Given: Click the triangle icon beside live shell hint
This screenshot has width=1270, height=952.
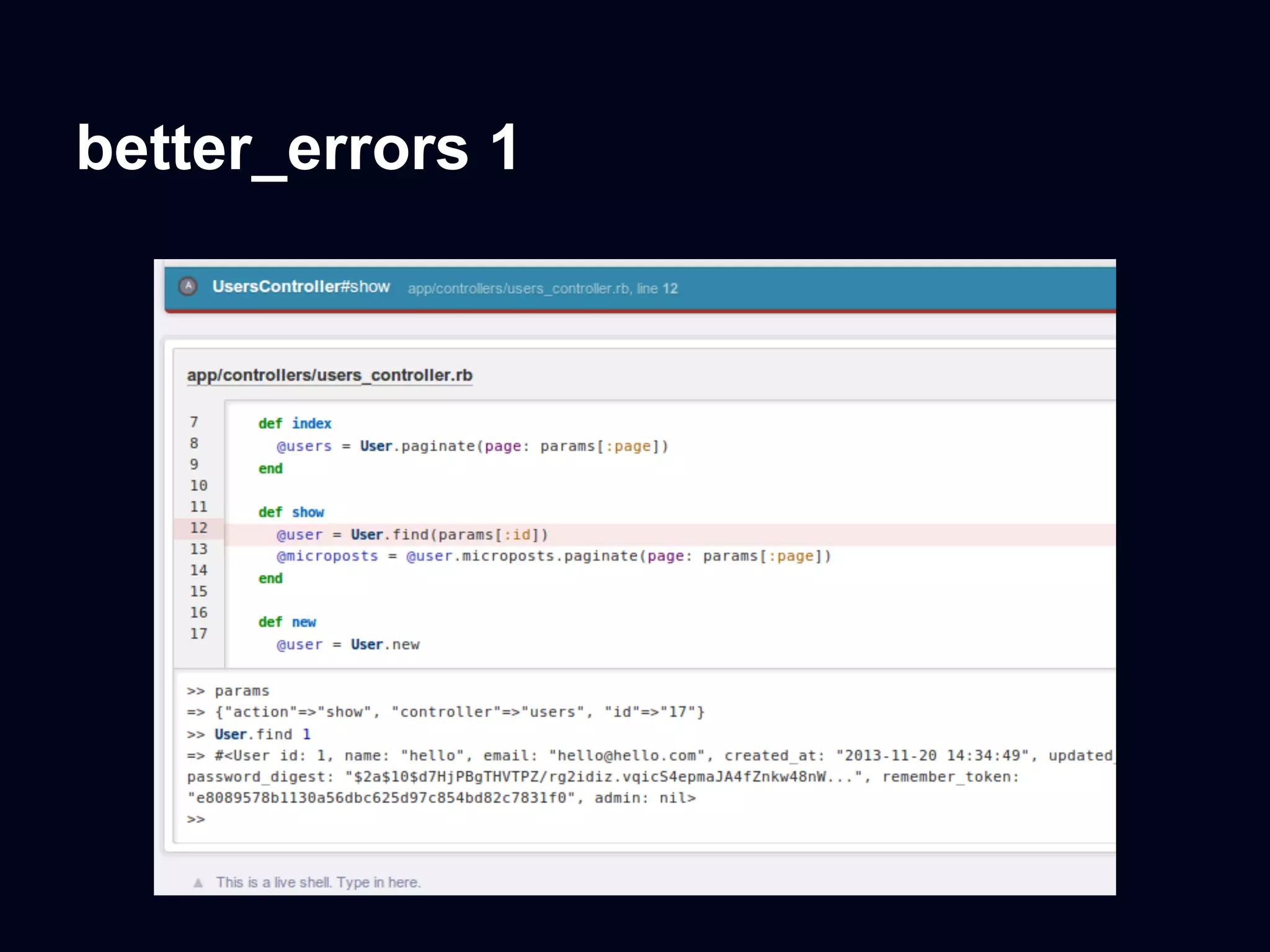Looking at the screenshot, I should coord(198,883).
